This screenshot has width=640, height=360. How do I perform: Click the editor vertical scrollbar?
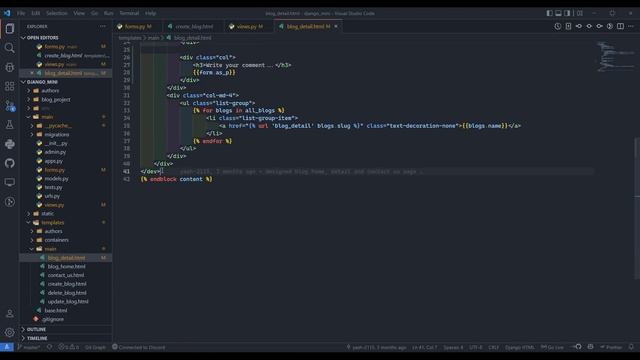pos(638,208)
